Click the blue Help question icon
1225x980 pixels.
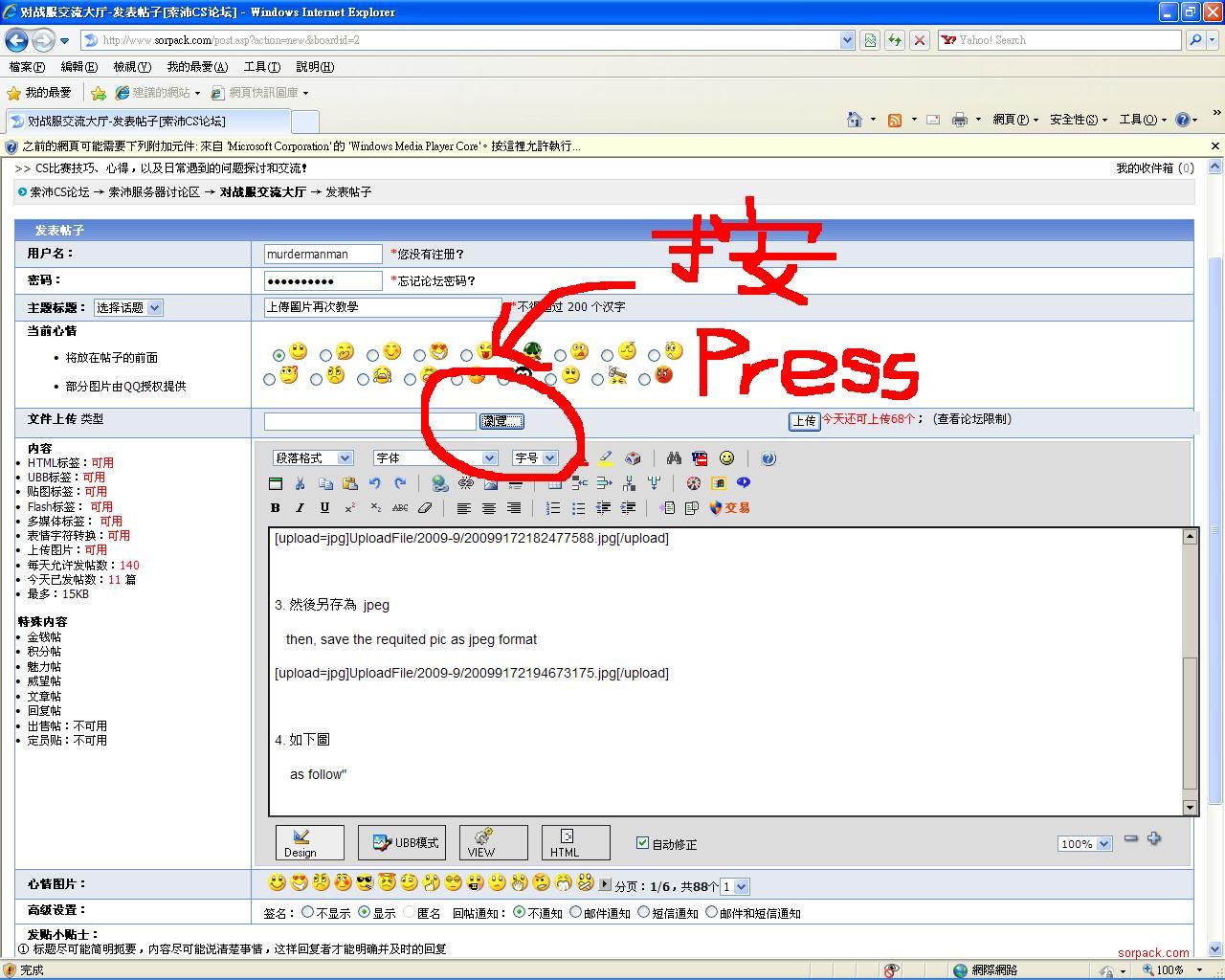768,458
